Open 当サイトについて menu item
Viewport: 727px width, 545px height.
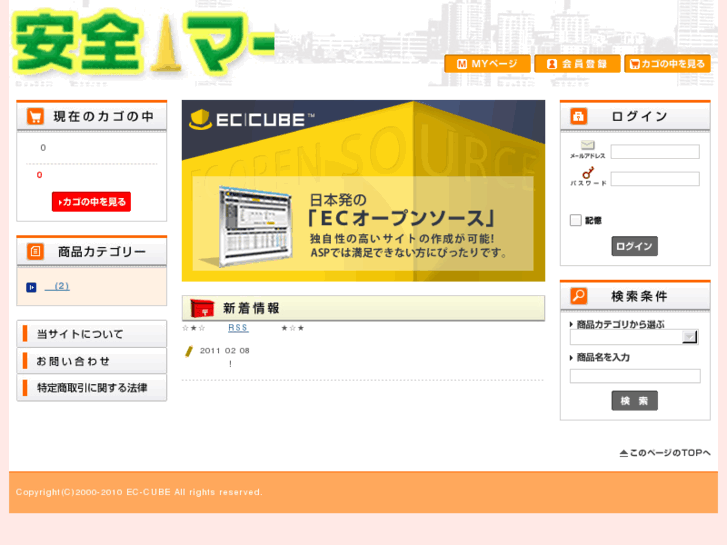click(91, 334)
